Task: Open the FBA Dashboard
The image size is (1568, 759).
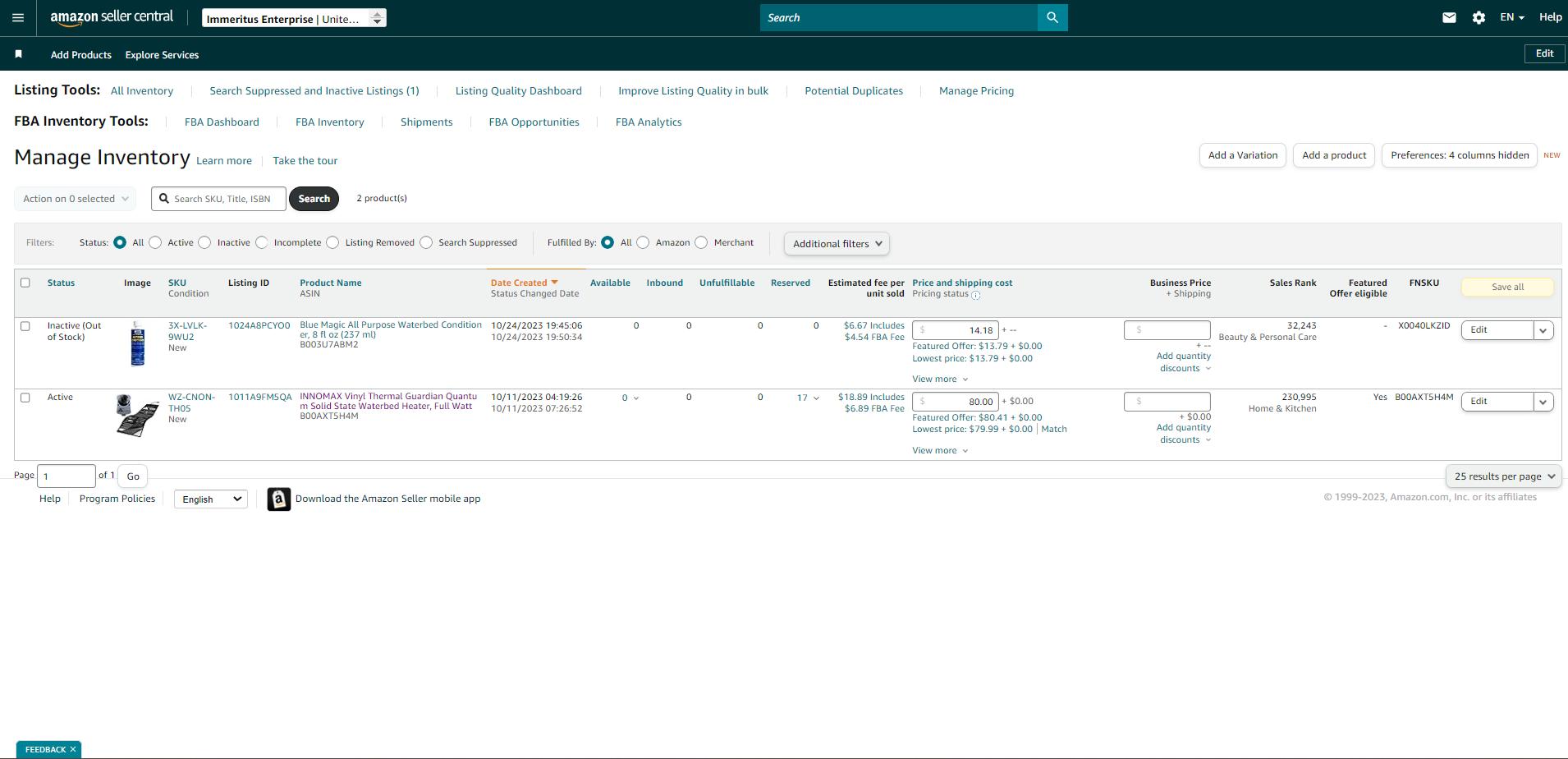Action: (222, 122)
